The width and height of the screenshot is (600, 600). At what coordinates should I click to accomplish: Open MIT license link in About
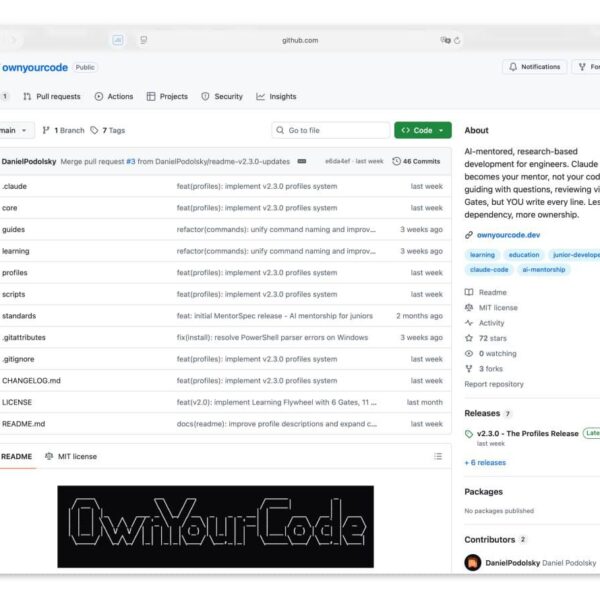[x=498, y=308]
